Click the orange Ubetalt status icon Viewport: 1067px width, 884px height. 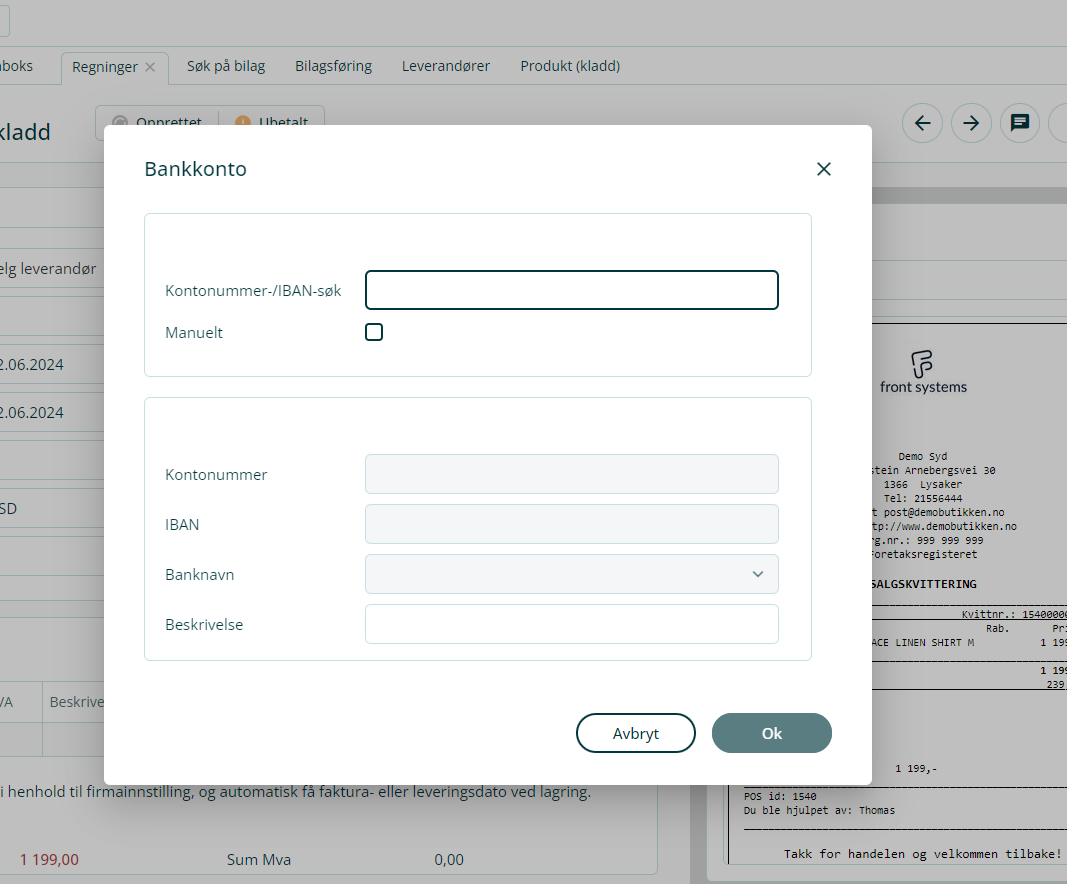[x=242, y=122]
